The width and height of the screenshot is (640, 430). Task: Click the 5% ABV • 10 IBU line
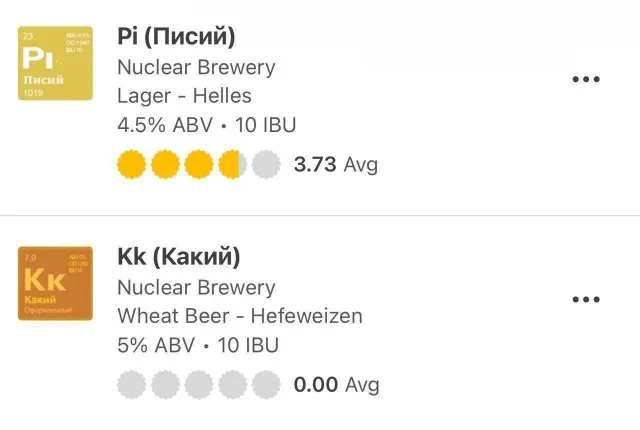(x=198, y=345)
